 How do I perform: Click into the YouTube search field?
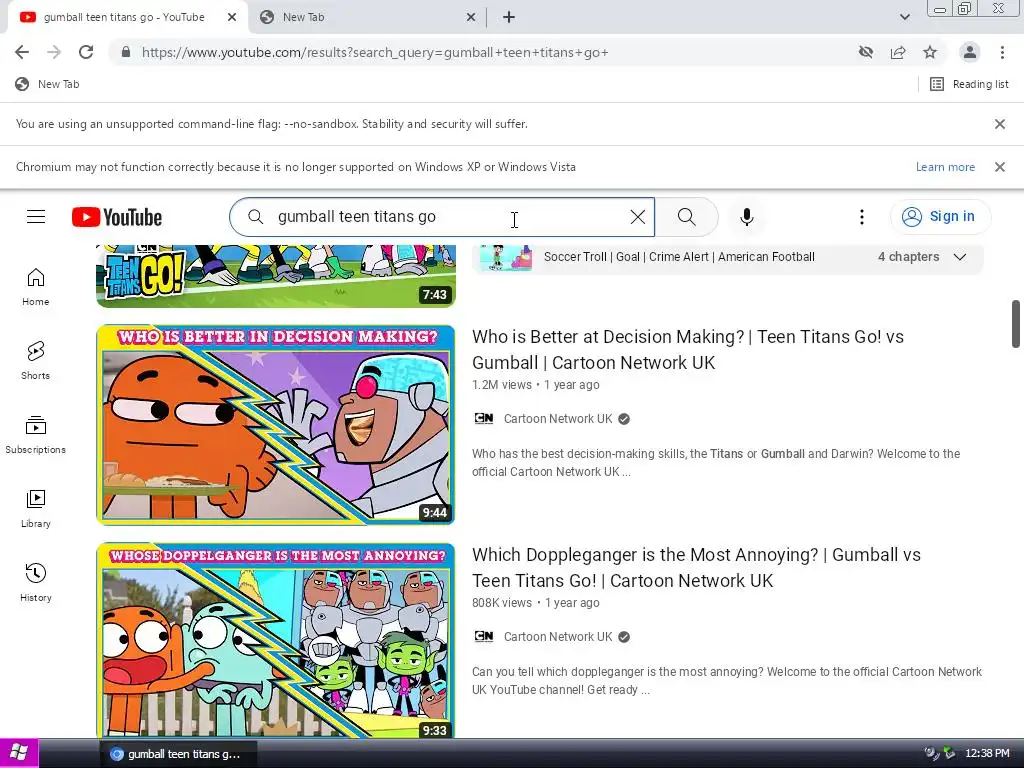[x=444, y=217]
